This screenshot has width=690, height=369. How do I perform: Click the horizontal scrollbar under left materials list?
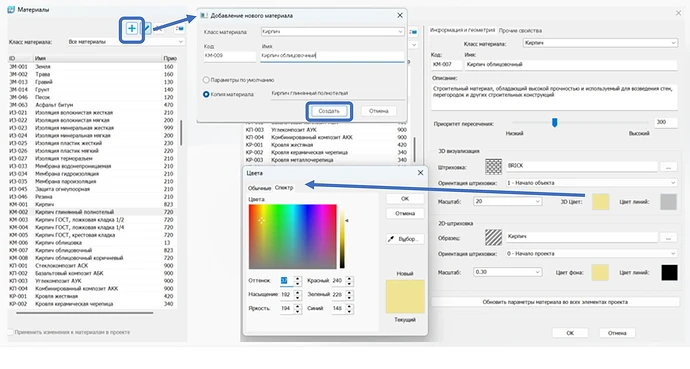[85, 313]
